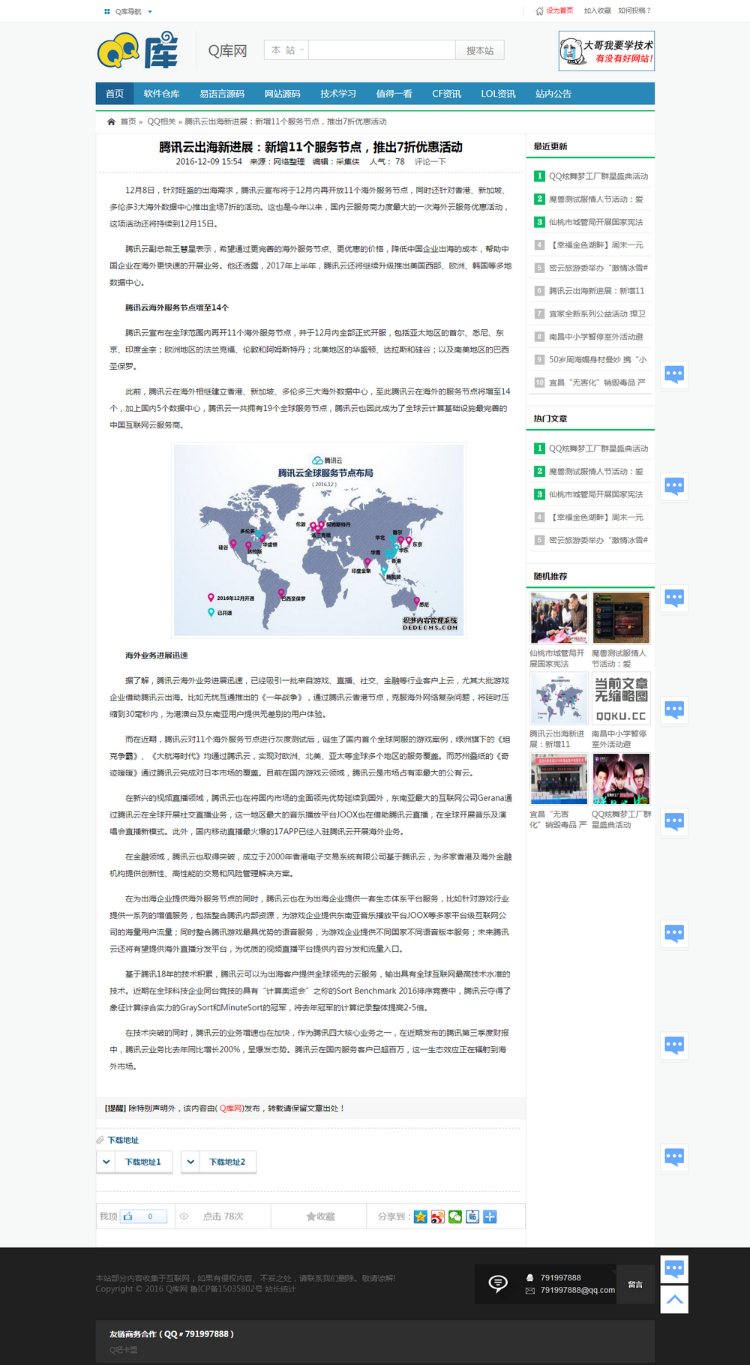Focus the site search text box
Image resolution: width=750 pixels, height=1365 pixels.
381,50
